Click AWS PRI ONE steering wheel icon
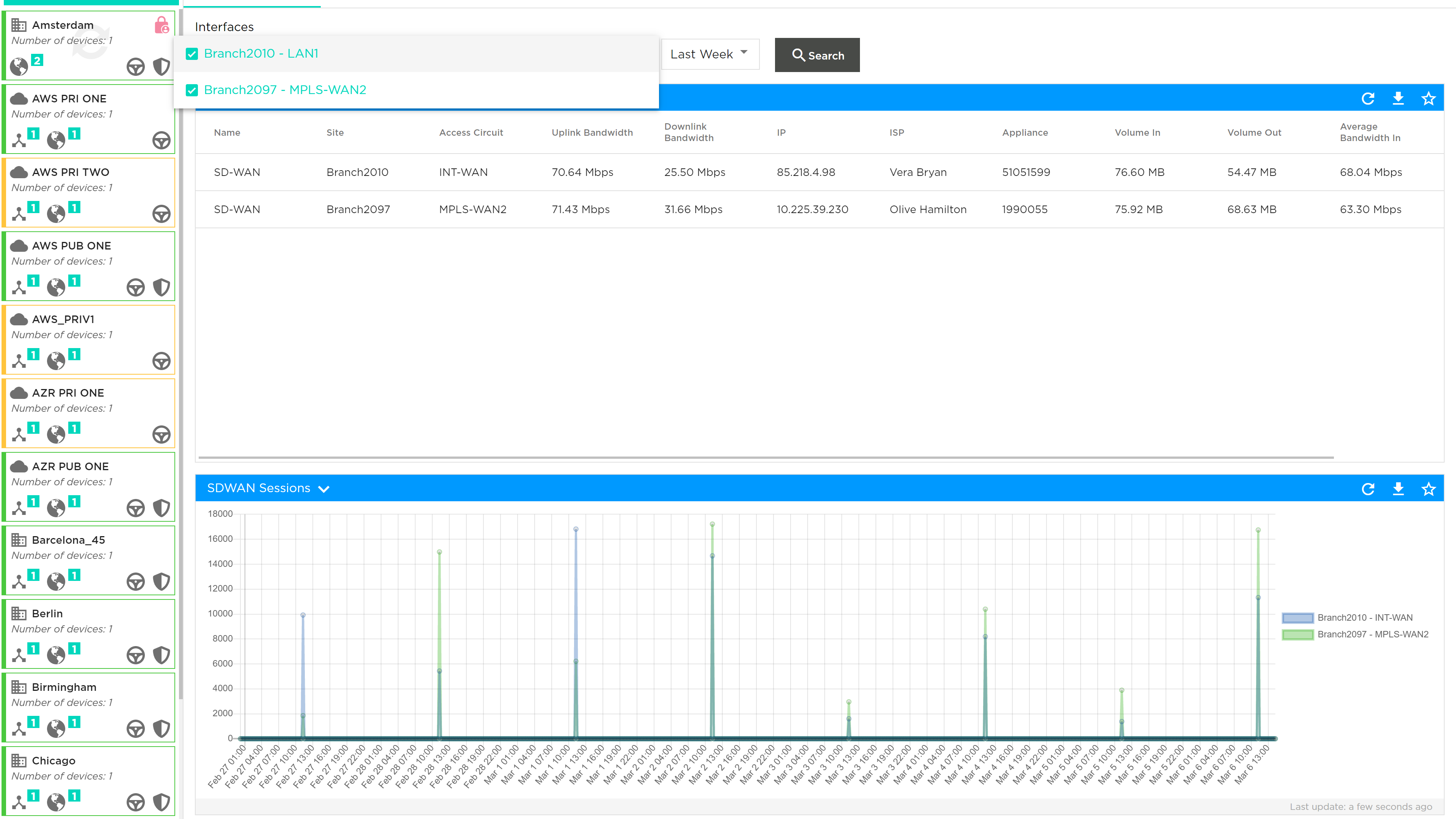The width and height of the screenshot is (1456, 819). [x=162, y=140]
